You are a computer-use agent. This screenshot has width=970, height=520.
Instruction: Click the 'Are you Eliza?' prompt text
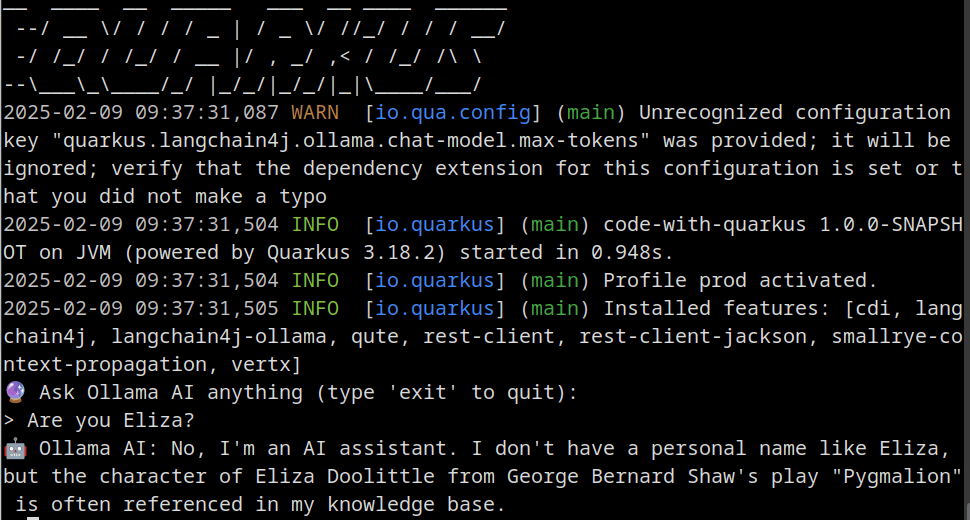click(x=111, y=420)
